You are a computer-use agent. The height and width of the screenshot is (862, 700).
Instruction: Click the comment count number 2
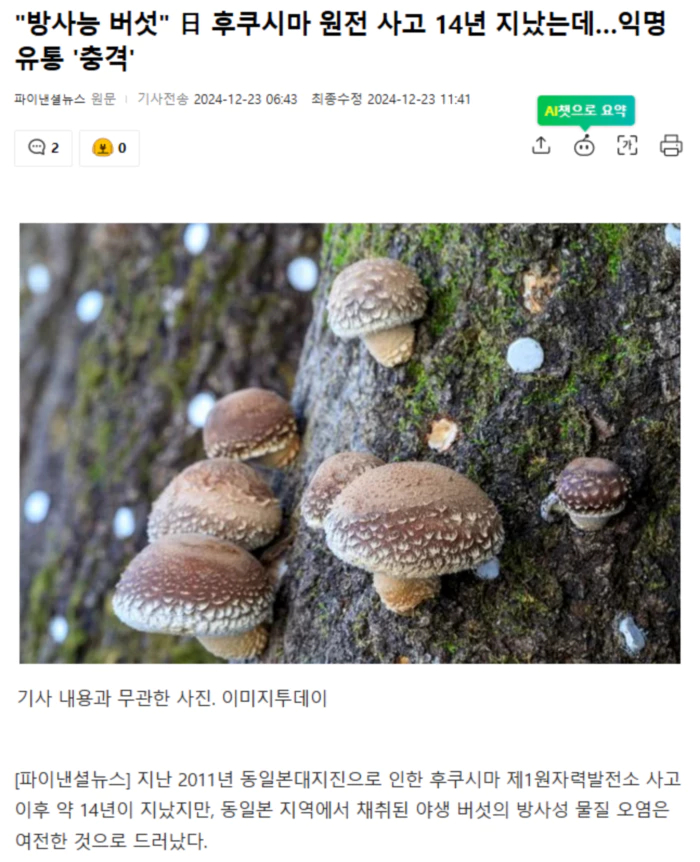pyautogui.click(x=55, y=148)
